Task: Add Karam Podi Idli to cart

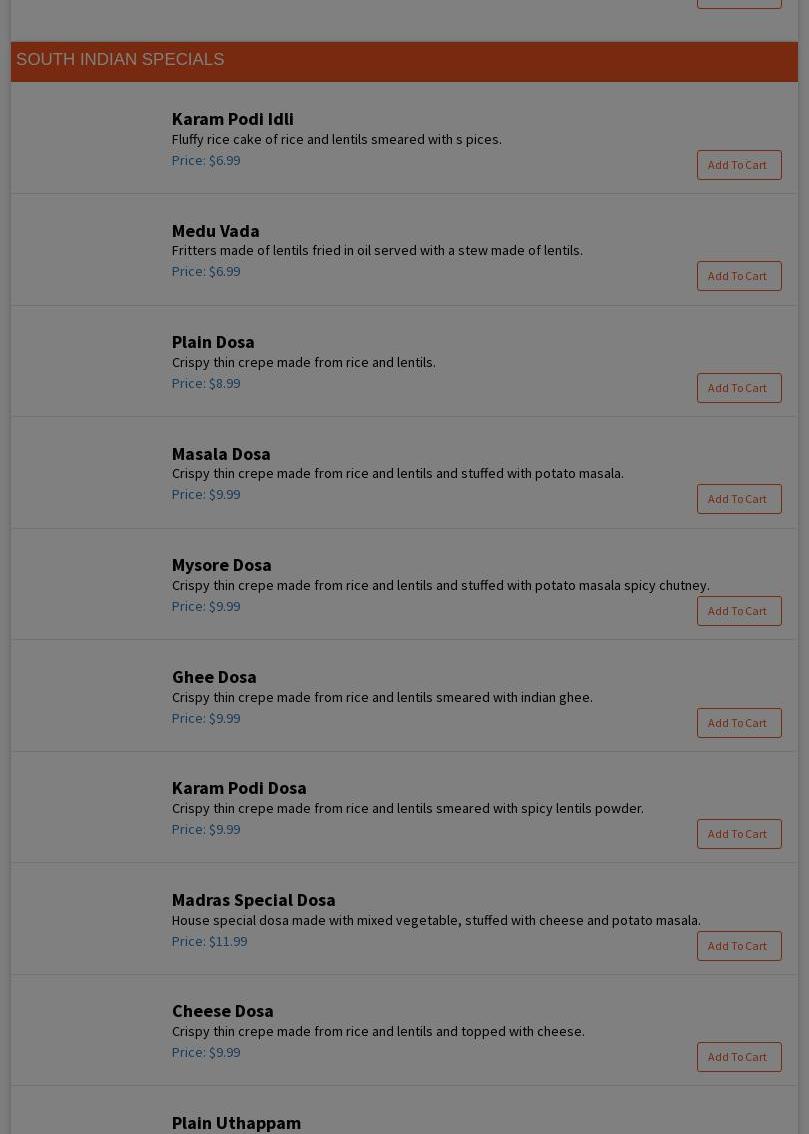Action: coord(738,165)
